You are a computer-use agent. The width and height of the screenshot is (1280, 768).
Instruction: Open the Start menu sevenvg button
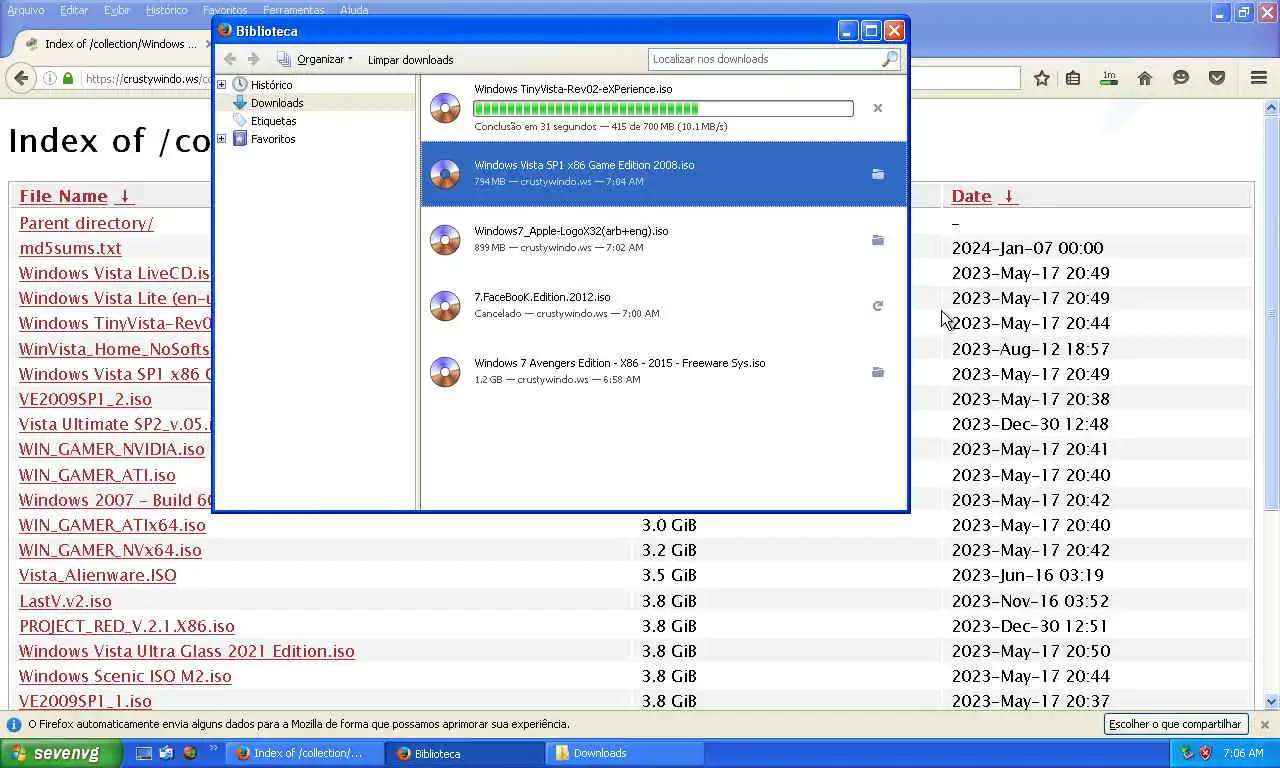(61, 753)
